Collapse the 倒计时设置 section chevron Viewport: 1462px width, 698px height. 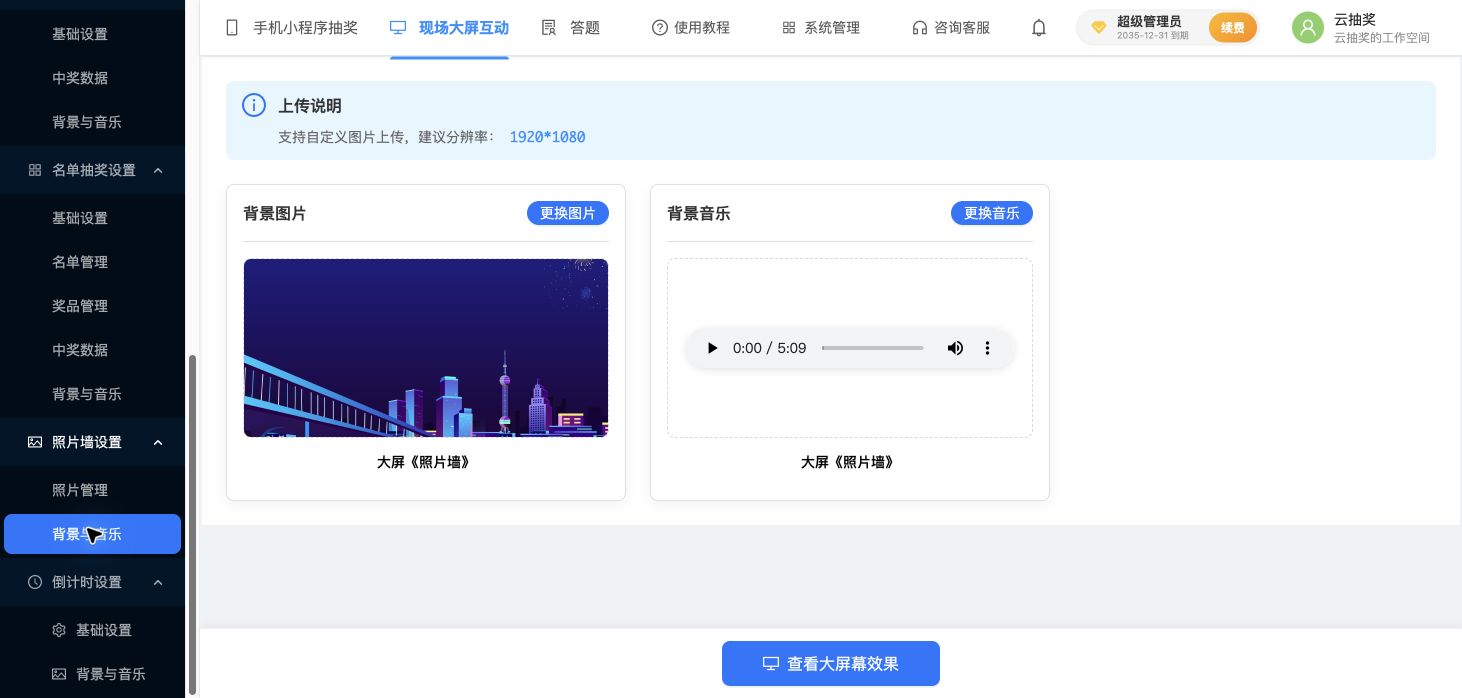(158, 582)
